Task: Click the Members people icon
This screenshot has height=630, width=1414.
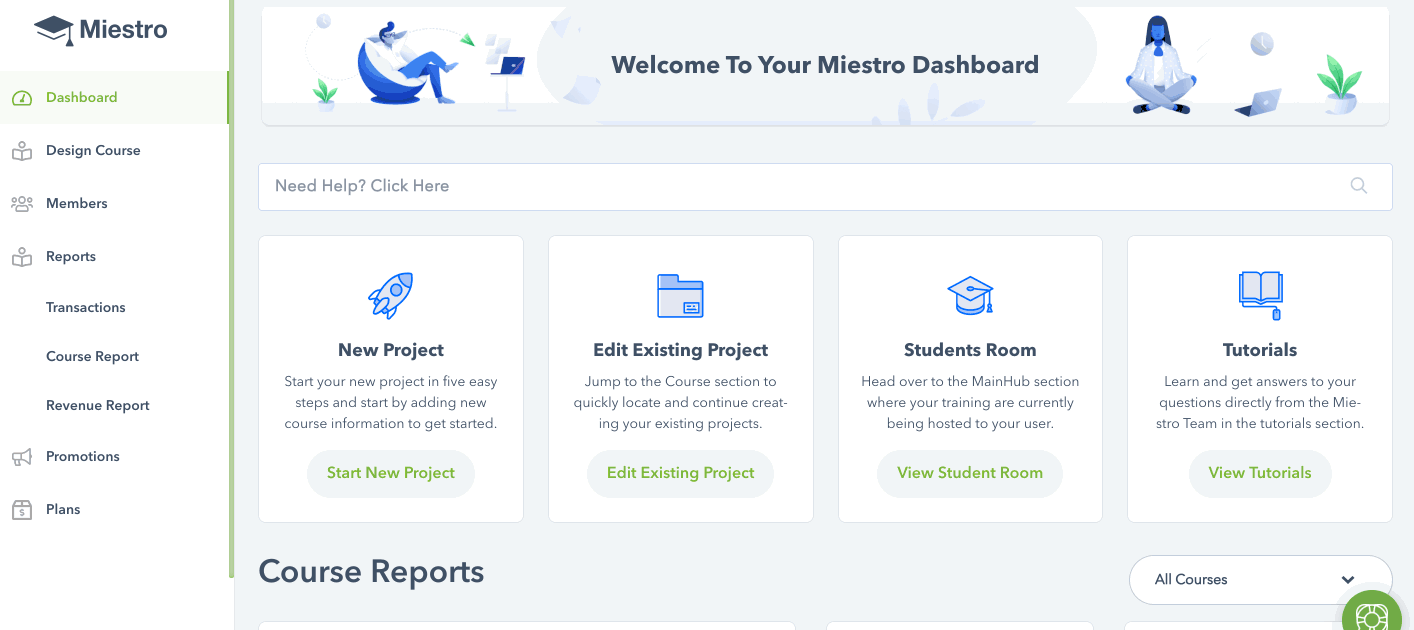Action: tap(22, 204)
